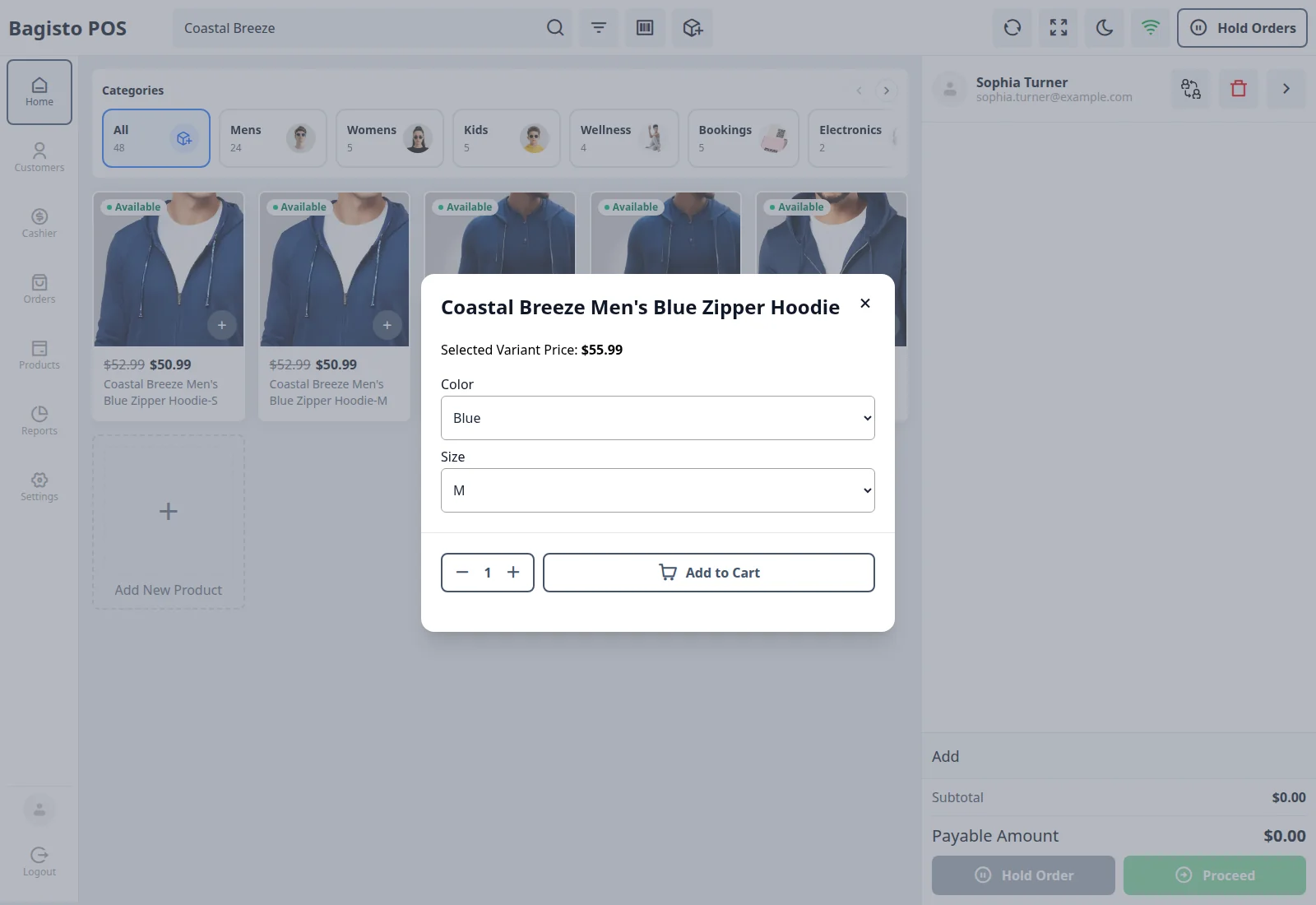Select the Kids category
Image resolution: width=1316 pixels, height=905 pixels.
[507, 138]
